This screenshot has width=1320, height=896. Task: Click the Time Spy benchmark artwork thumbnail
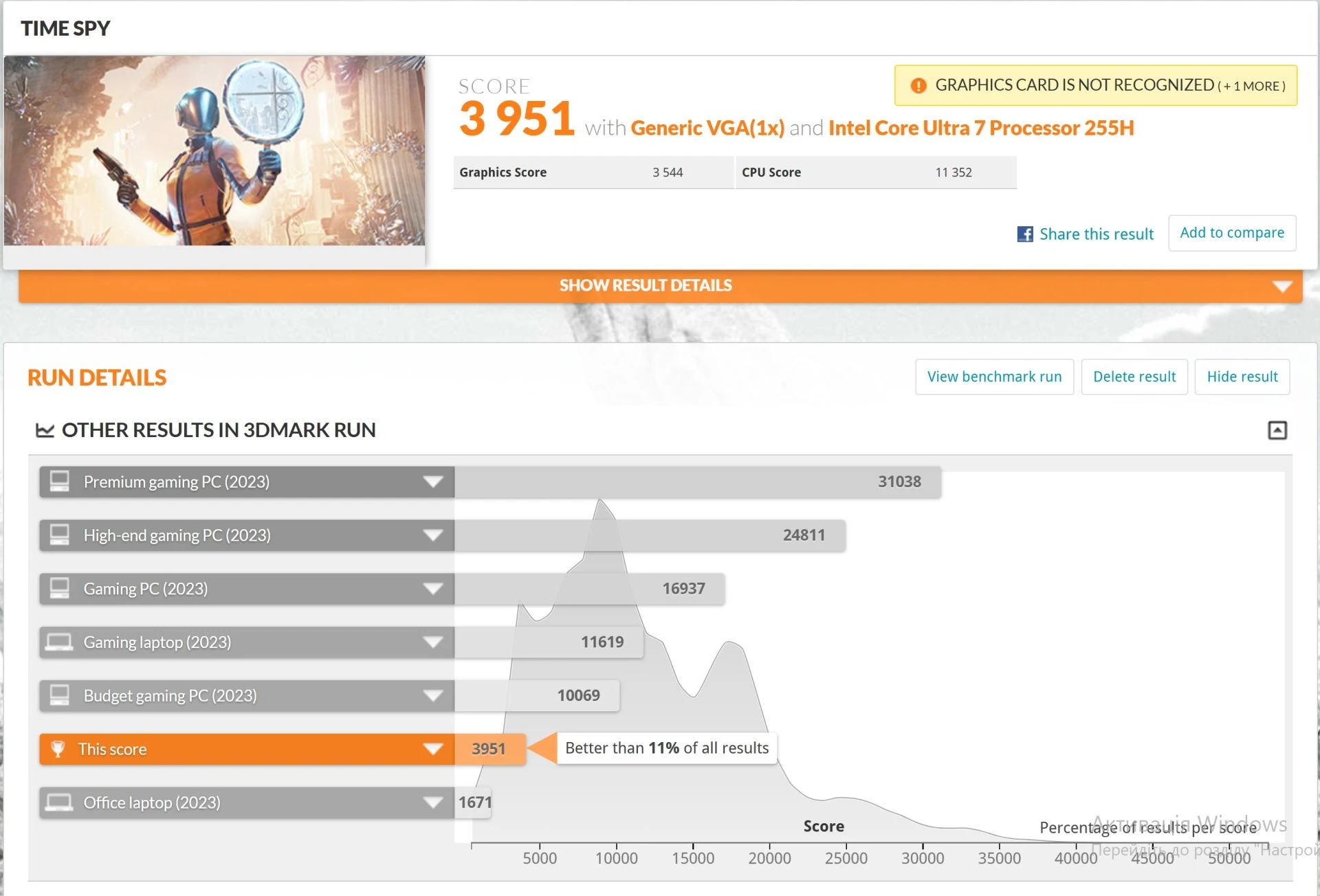pyautogui.click(x=214, y=150)
